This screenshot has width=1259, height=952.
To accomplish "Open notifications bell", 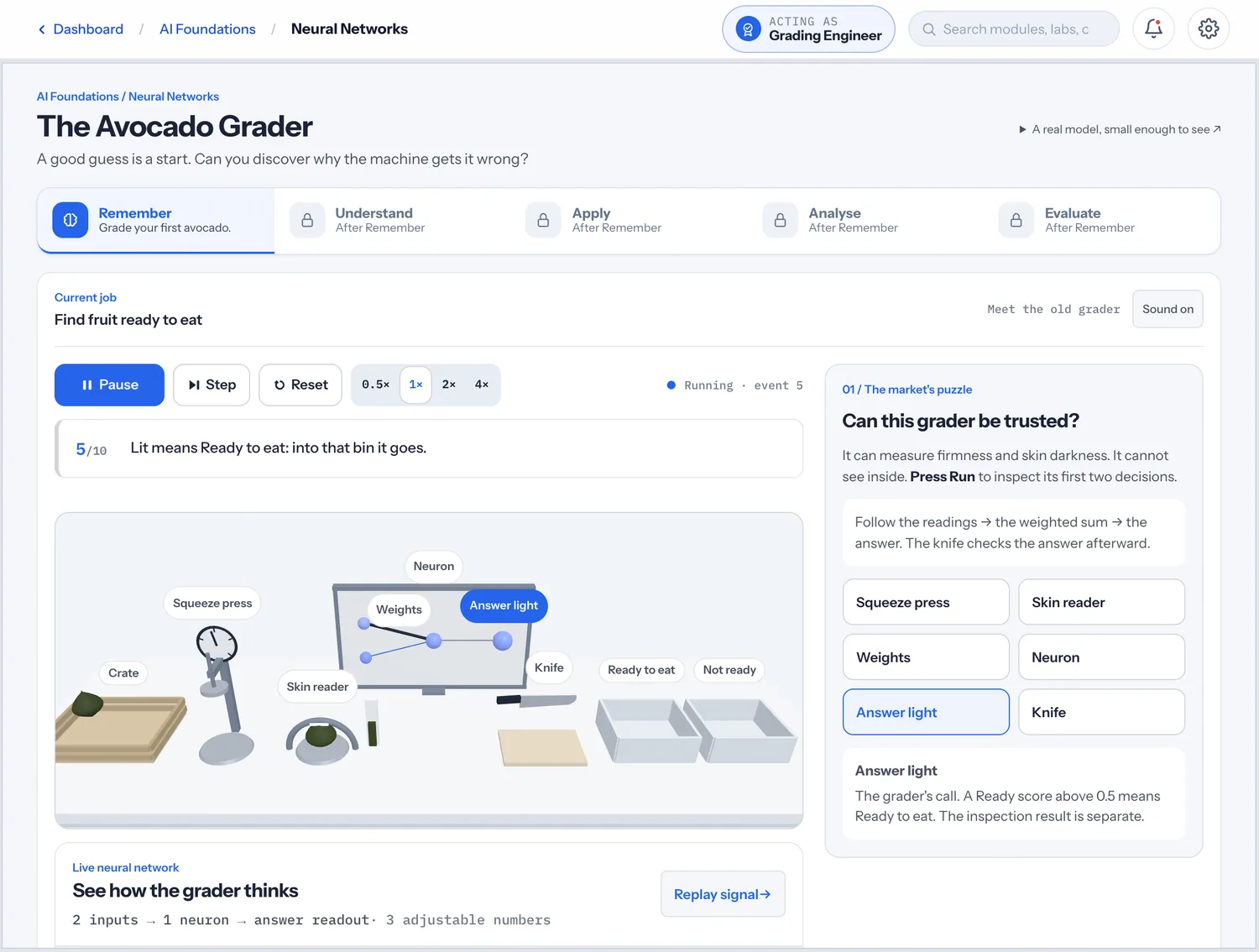I will [1153, 29].
